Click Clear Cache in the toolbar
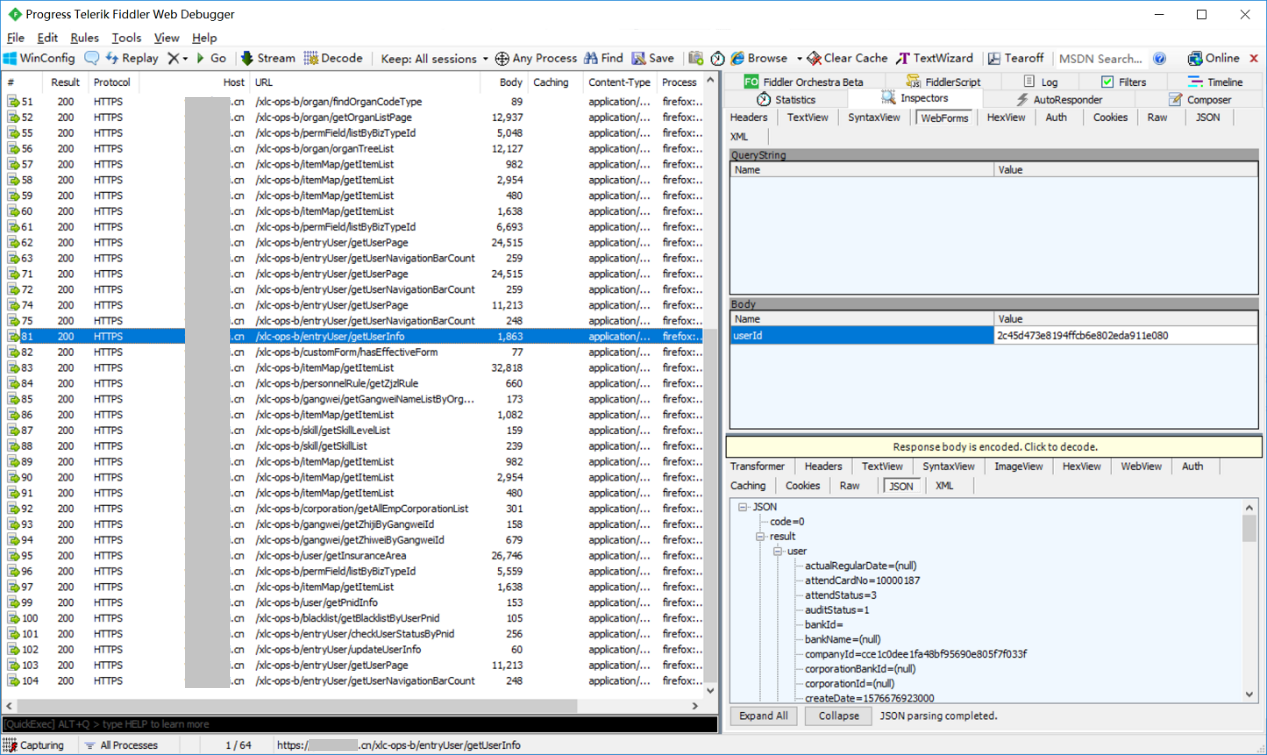The image size is (1267, 755). coord(848,58)
